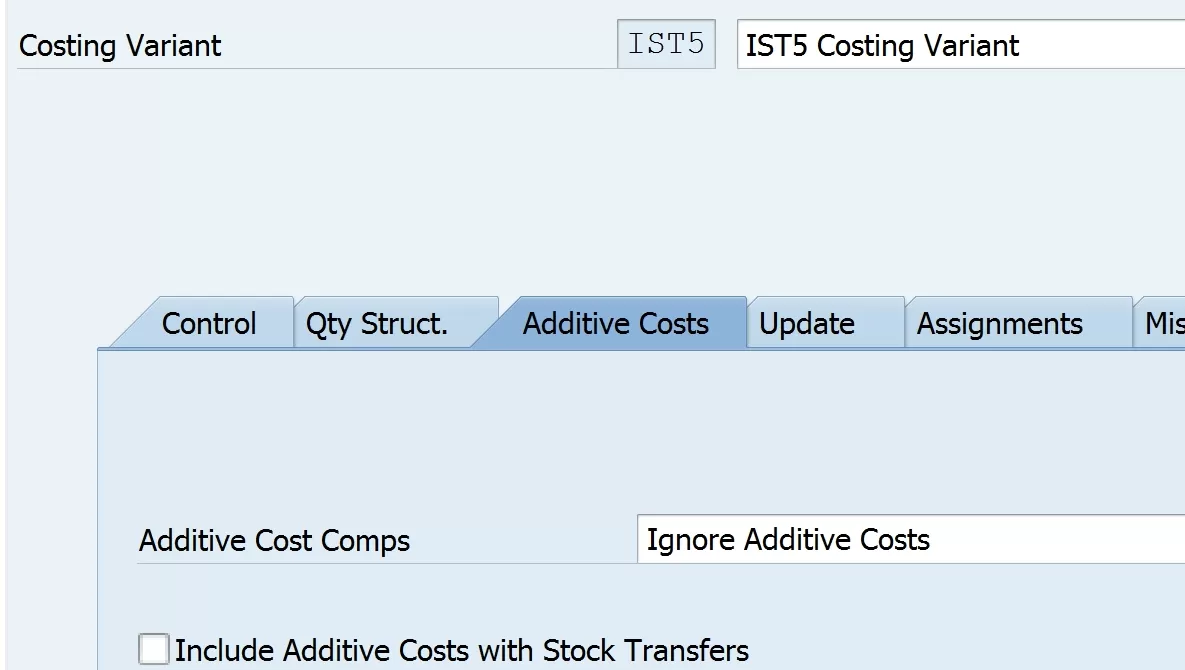Click the 'Include Additive Costs with Stock Transfers' label text

click(x=461, y=651)
